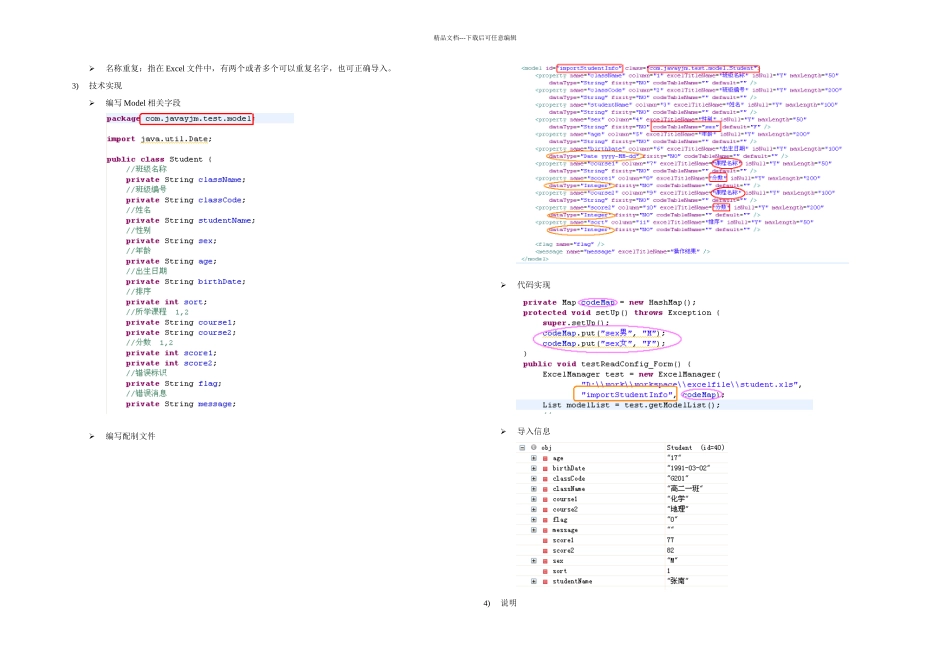Collapse the obj node in variables tree
The image size is (950, 672).
(522, 448)
